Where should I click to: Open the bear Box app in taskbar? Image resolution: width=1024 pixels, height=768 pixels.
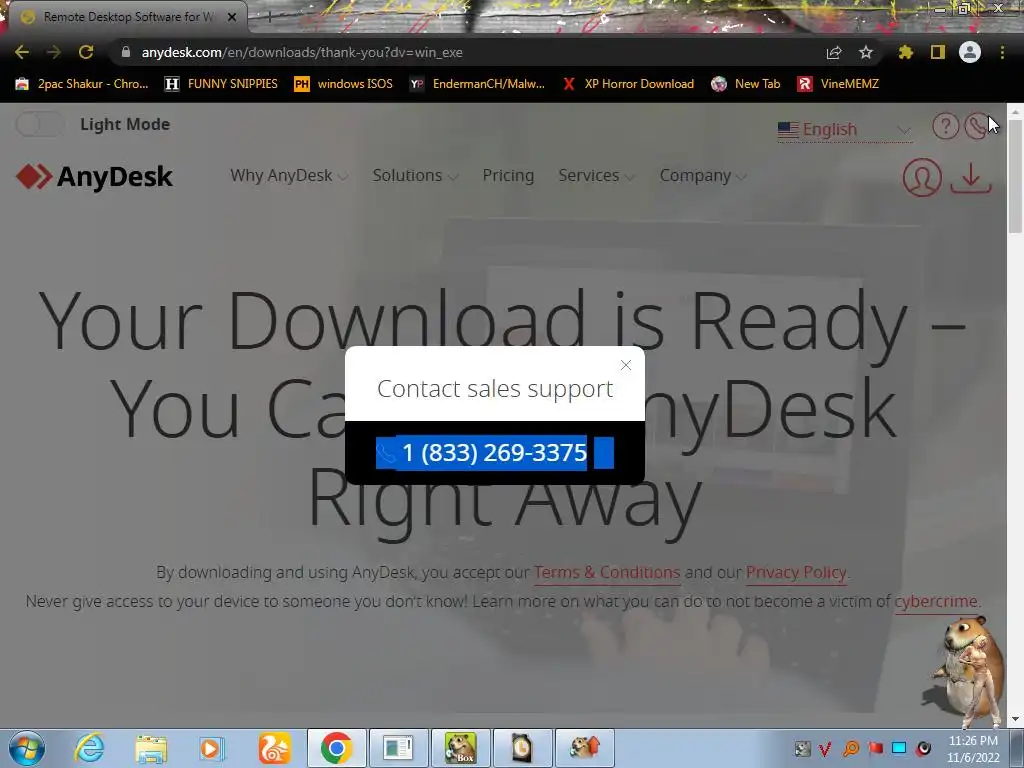460,748
